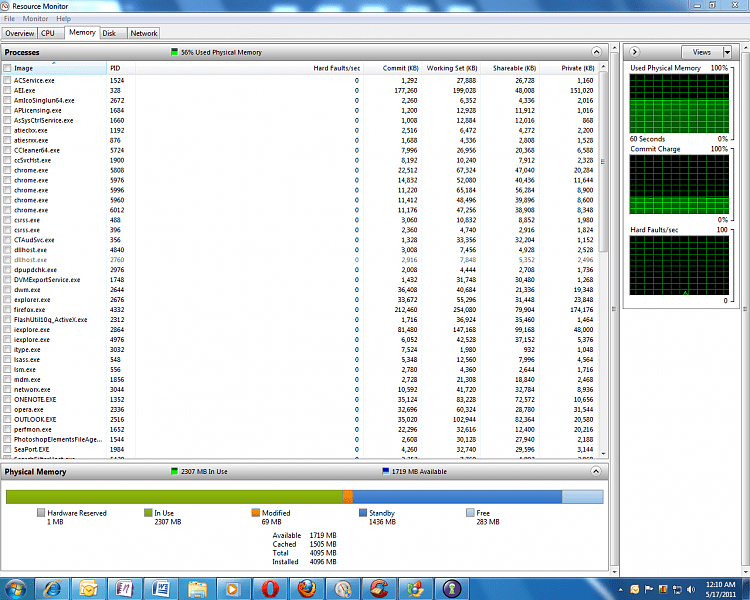Open Internet Explorer from the taskbar

coord(53,589)
